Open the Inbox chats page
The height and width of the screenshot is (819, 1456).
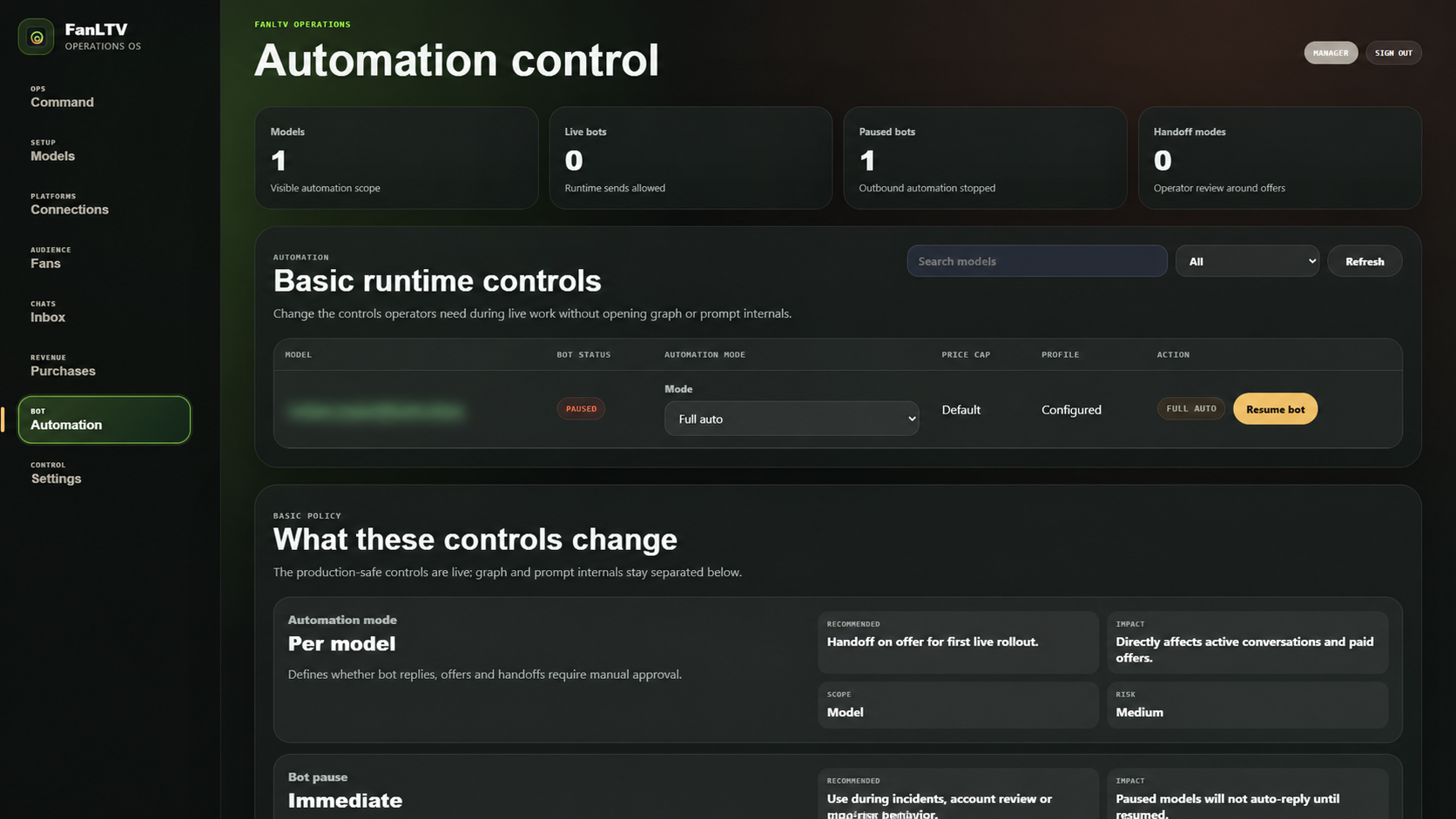(x=104, y=312)
